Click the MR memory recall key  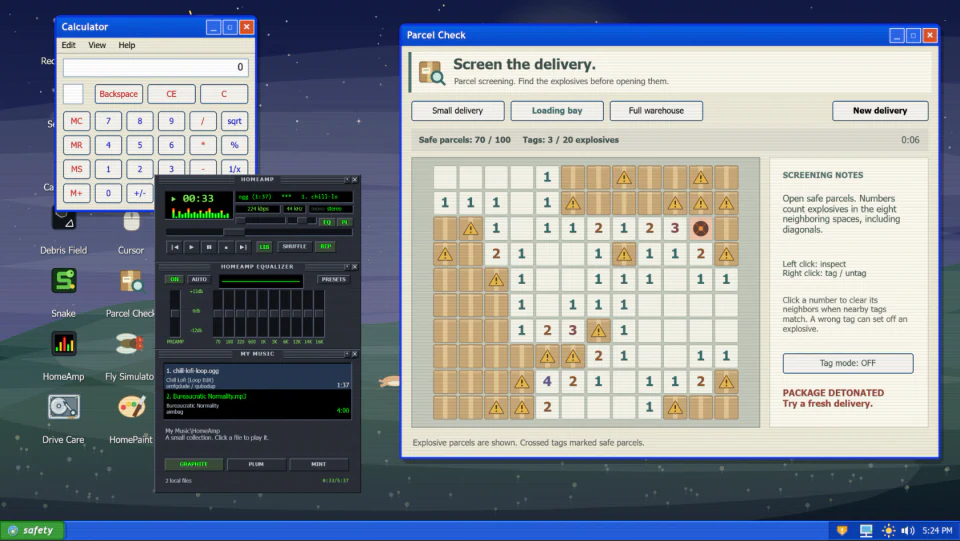(x=77, y=145)
